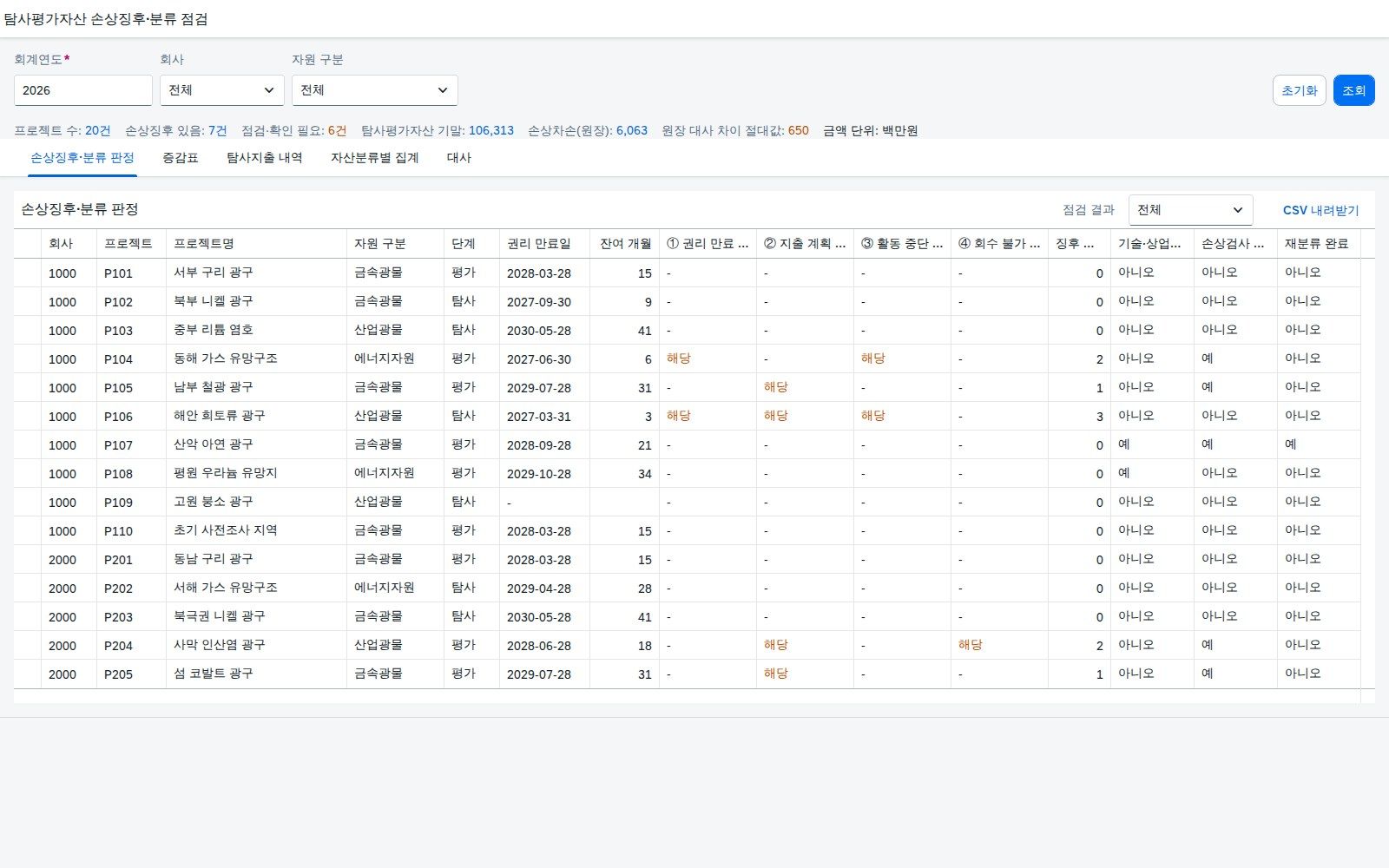1389x868 pixels.
Task: Click expiry date 2027-09-30 for P102
Action: (x=539, y=302)
